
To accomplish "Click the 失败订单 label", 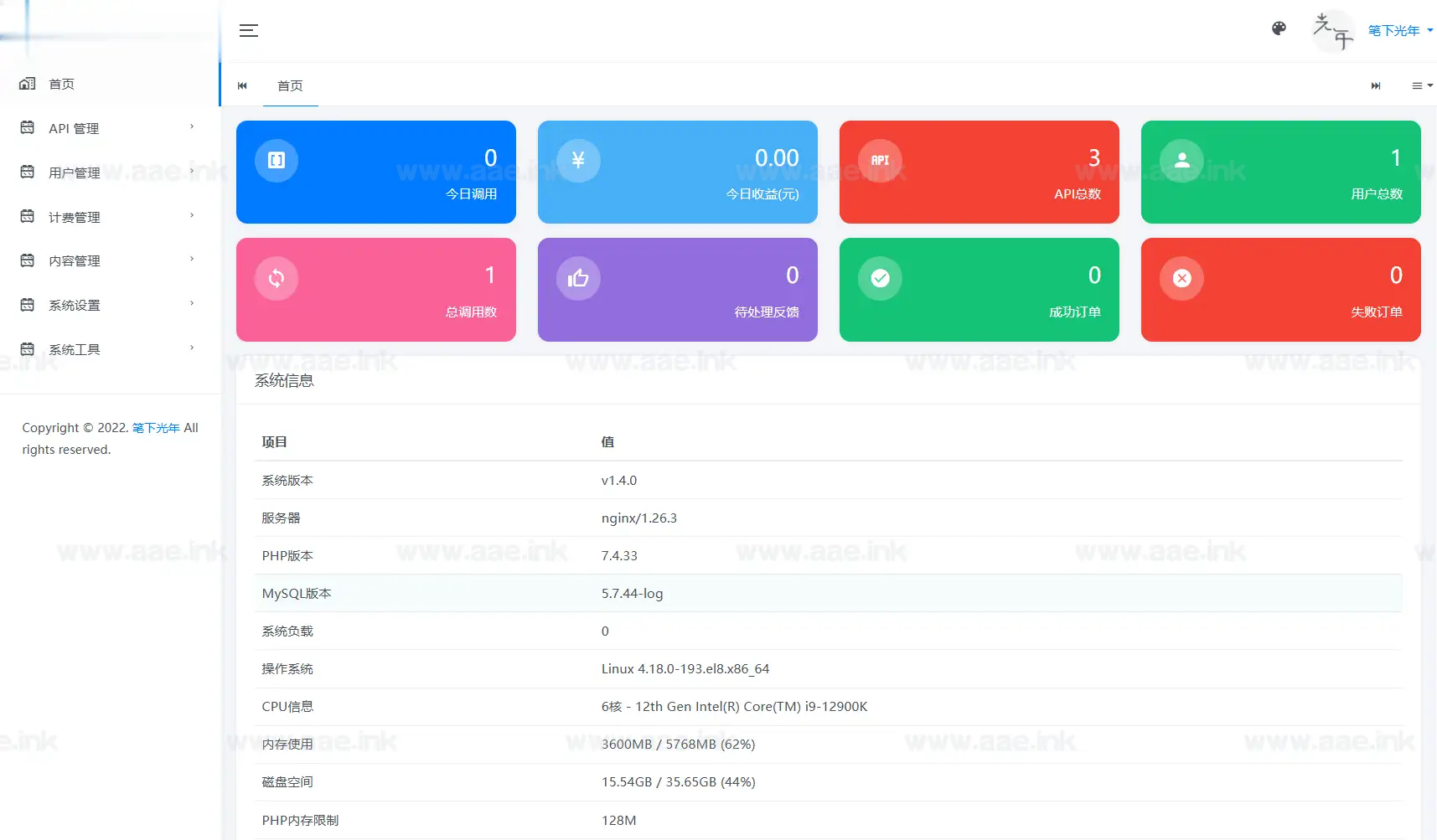I will coord(1377,312).
